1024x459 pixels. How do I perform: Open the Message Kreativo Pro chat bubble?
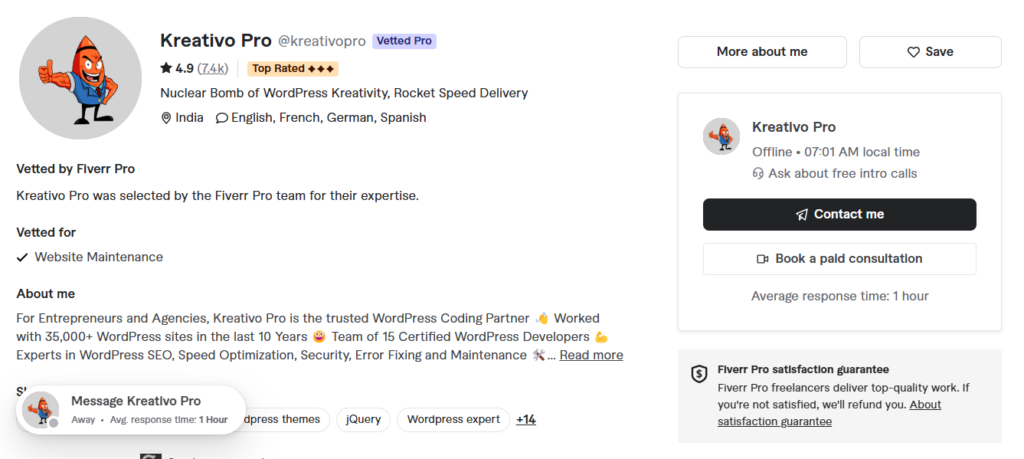pyautogui.click(x=131, y=410)
